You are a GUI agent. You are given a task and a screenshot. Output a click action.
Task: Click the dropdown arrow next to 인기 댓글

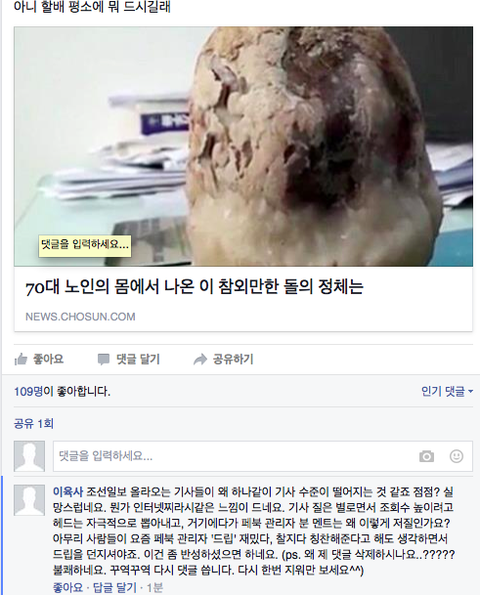coord(471,391)
